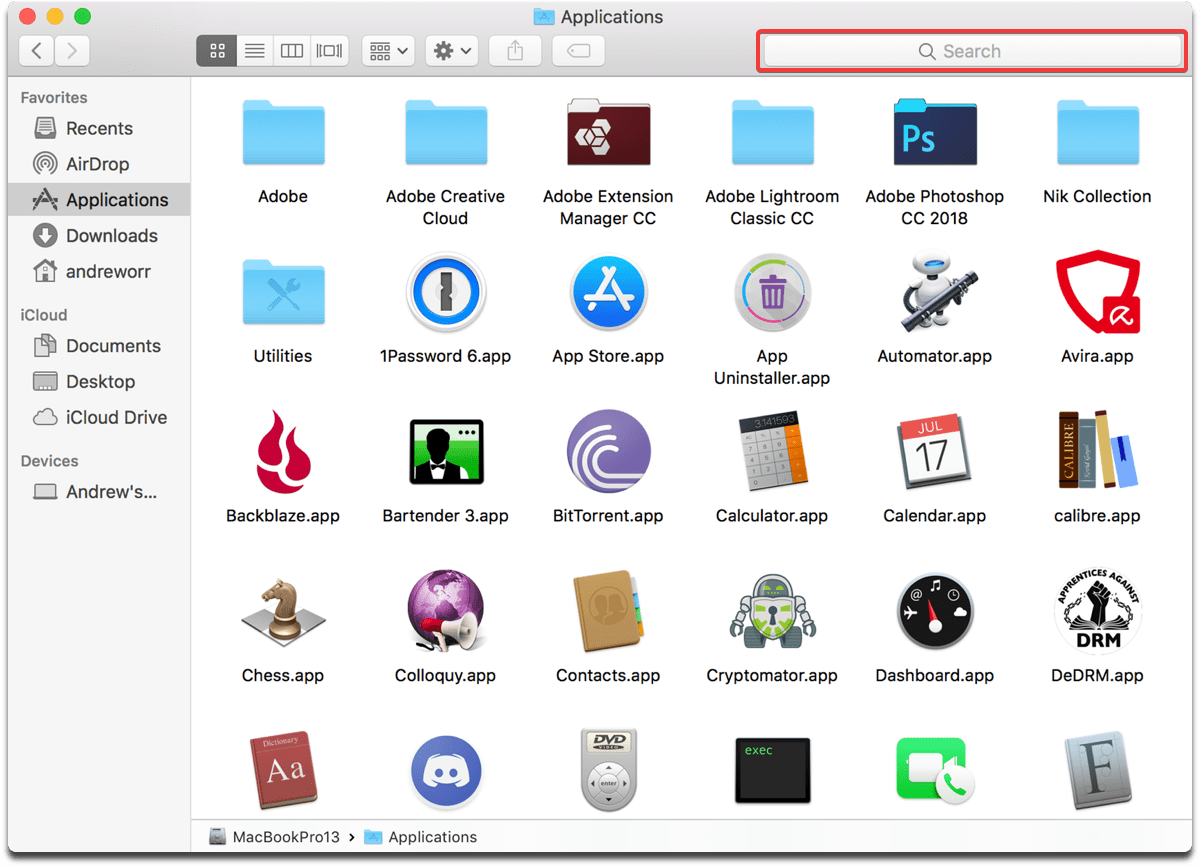Select the Avira app icon

point(1097,292)
